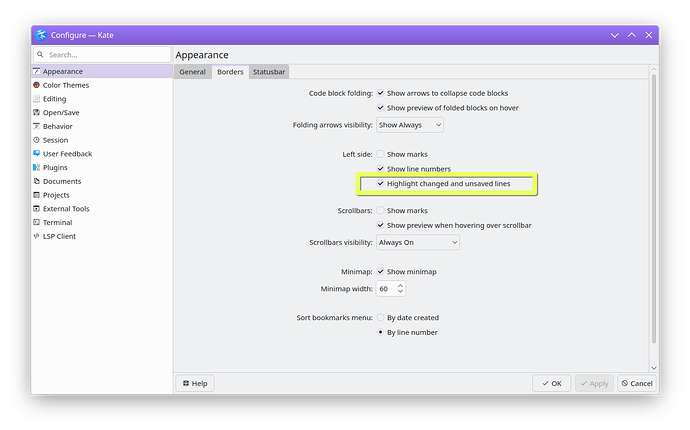The width and height of the screenshot is (690, 430).
Task: Open Editing settings page
Action: [x=102, y=99]
